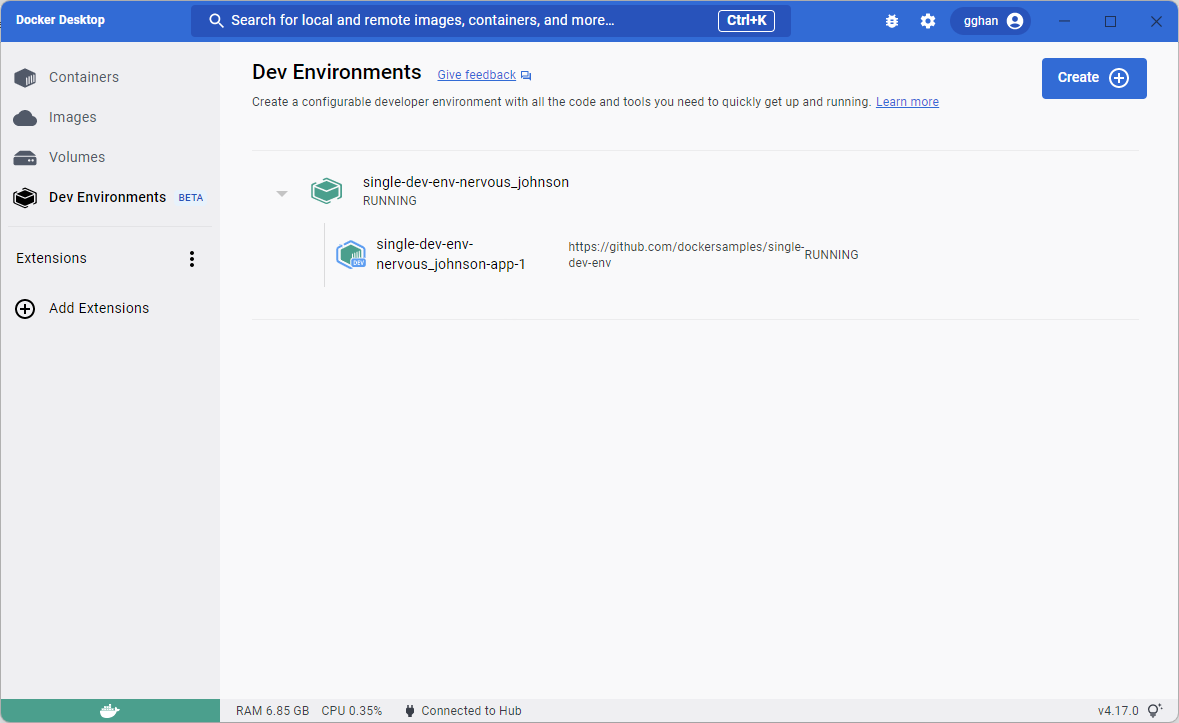Click the Containers icon in the sidebar
This screenshot has width=1179, height=723.
(x=25, y=77)
